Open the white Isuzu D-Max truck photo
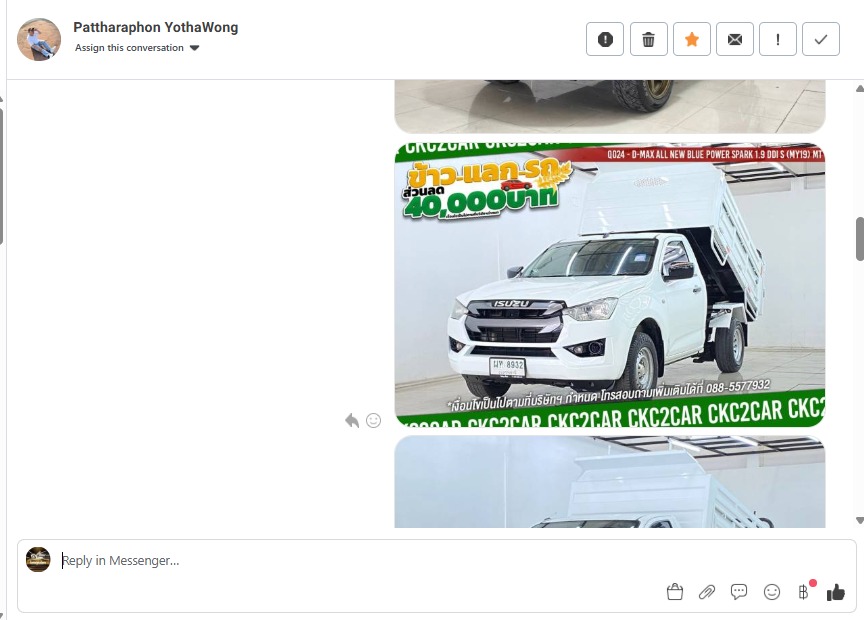This screenshot has height=620, width=864. [609, 284]
